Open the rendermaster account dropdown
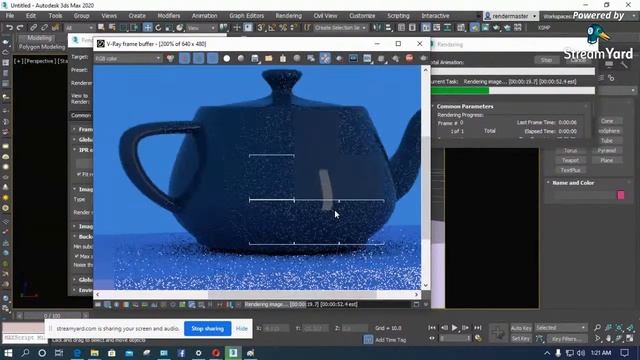This screenshot has height=360, width=640. pos(510,16)
